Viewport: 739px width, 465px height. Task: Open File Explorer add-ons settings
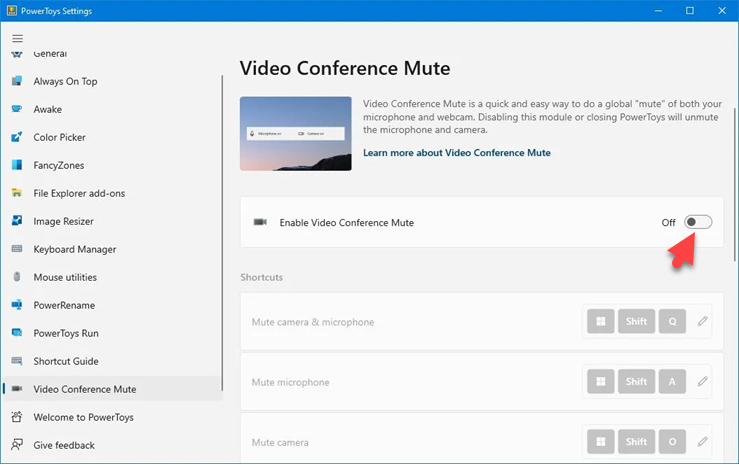coord(79,193)
